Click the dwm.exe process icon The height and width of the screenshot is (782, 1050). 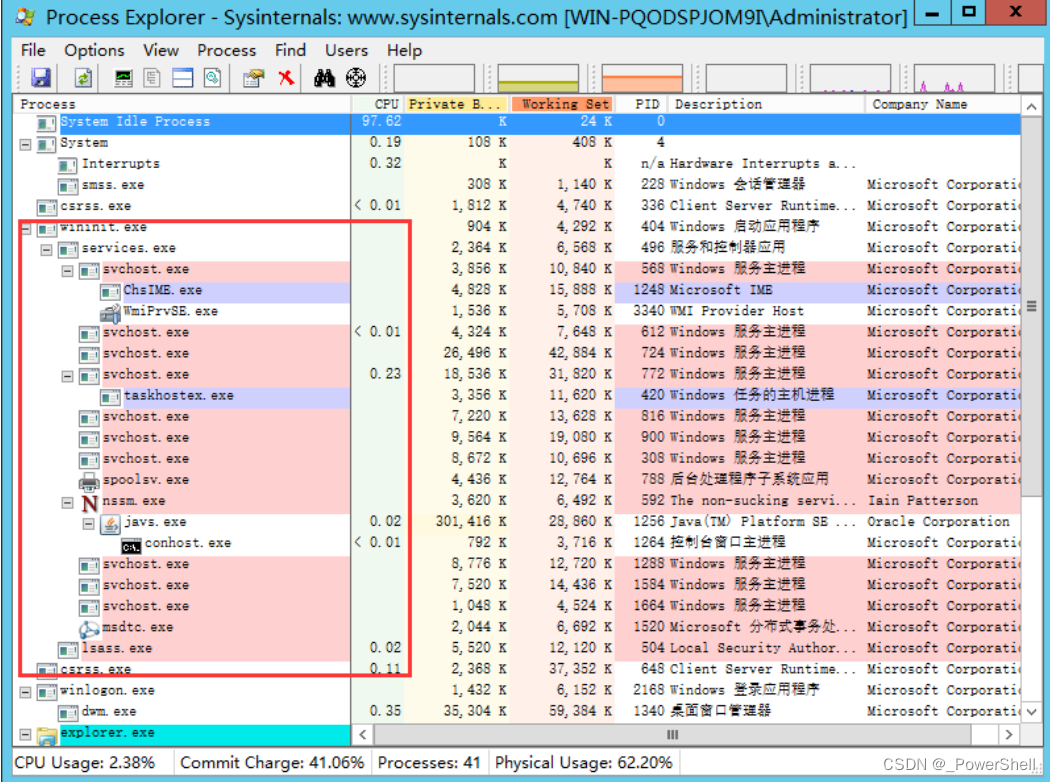68,712
